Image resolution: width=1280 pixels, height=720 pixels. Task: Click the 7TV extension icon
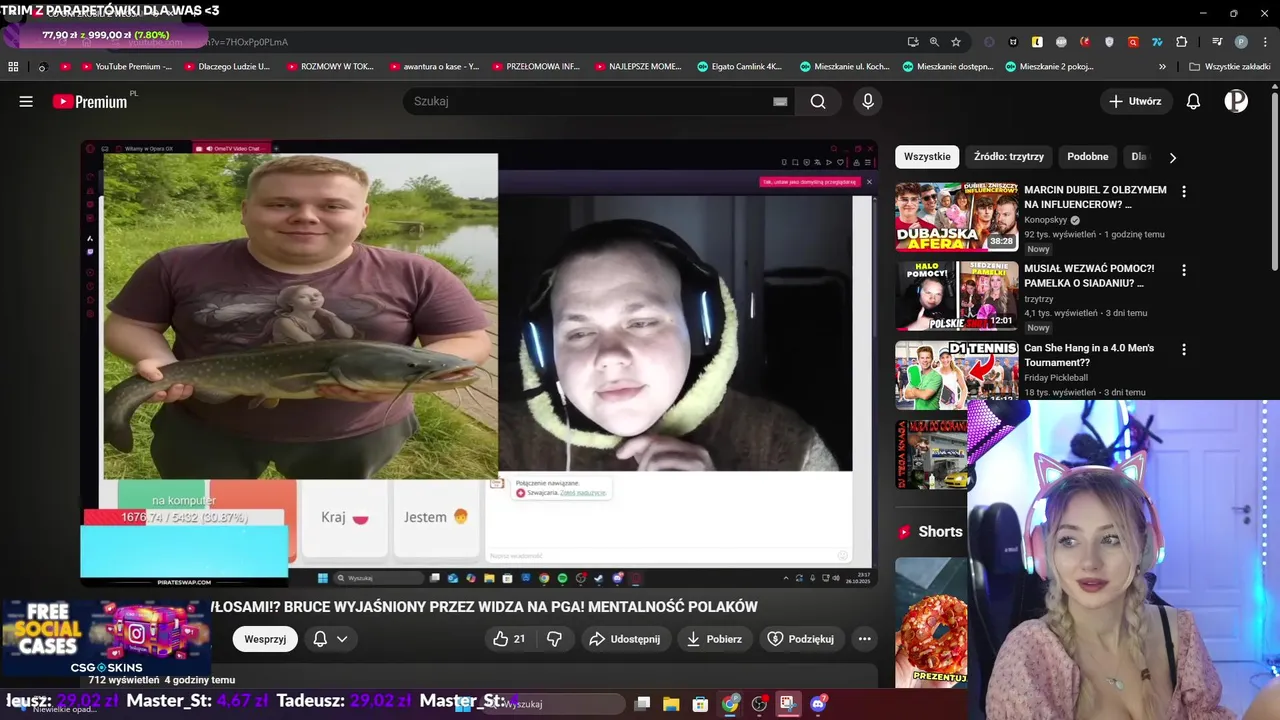(1157, 42)
